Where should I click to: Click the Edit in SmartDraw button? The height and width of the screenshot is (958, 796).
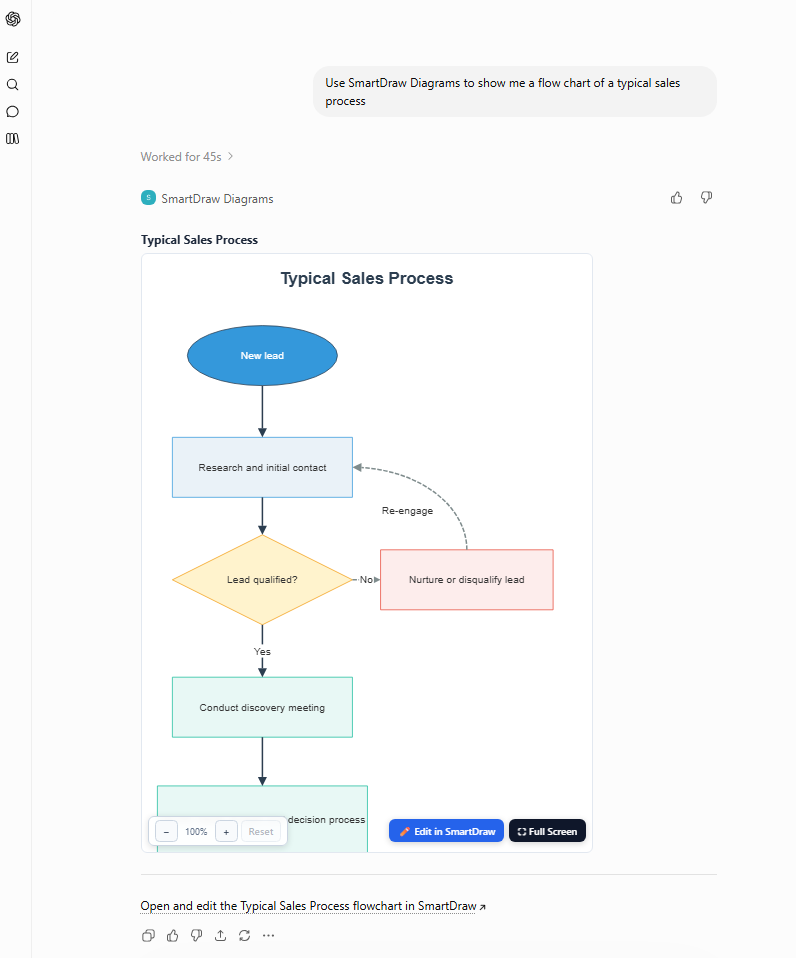coord(447,831)
